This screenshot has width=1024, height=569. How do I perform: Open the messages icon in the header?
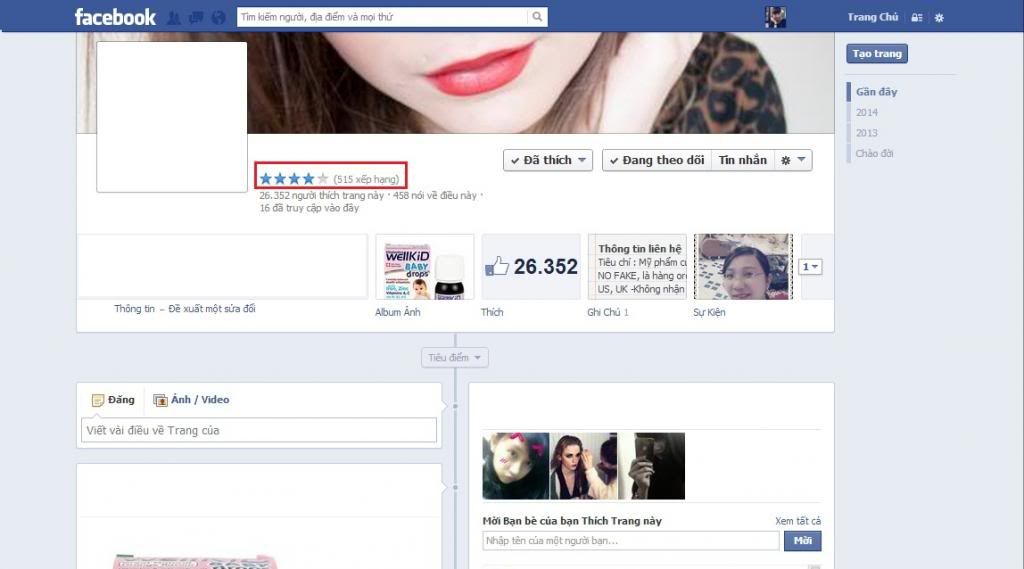point(196,17)
